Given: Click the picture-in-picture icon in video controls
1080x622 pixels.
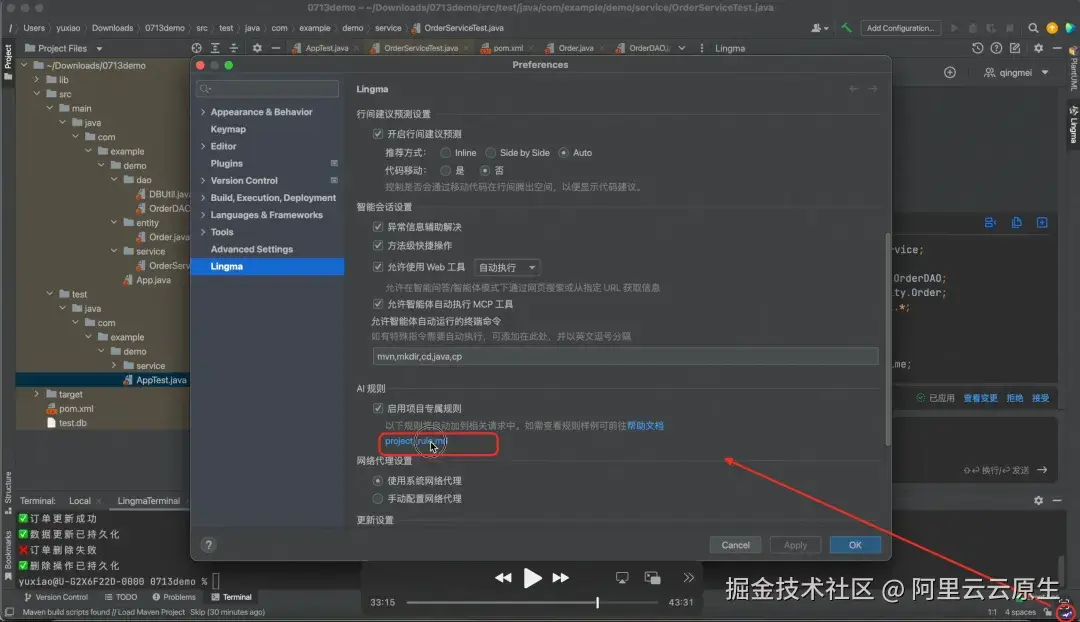Looking at the screenshot, I should coord(652,578).
